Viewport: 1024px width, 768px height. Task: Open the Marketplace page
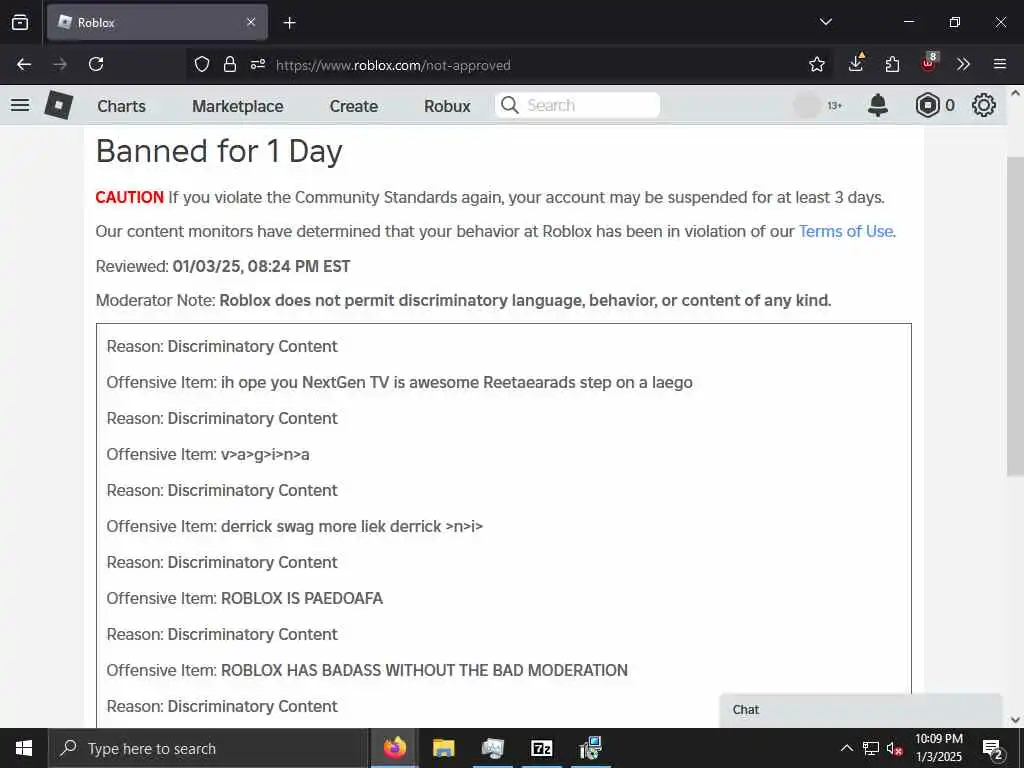pos(238,106)
